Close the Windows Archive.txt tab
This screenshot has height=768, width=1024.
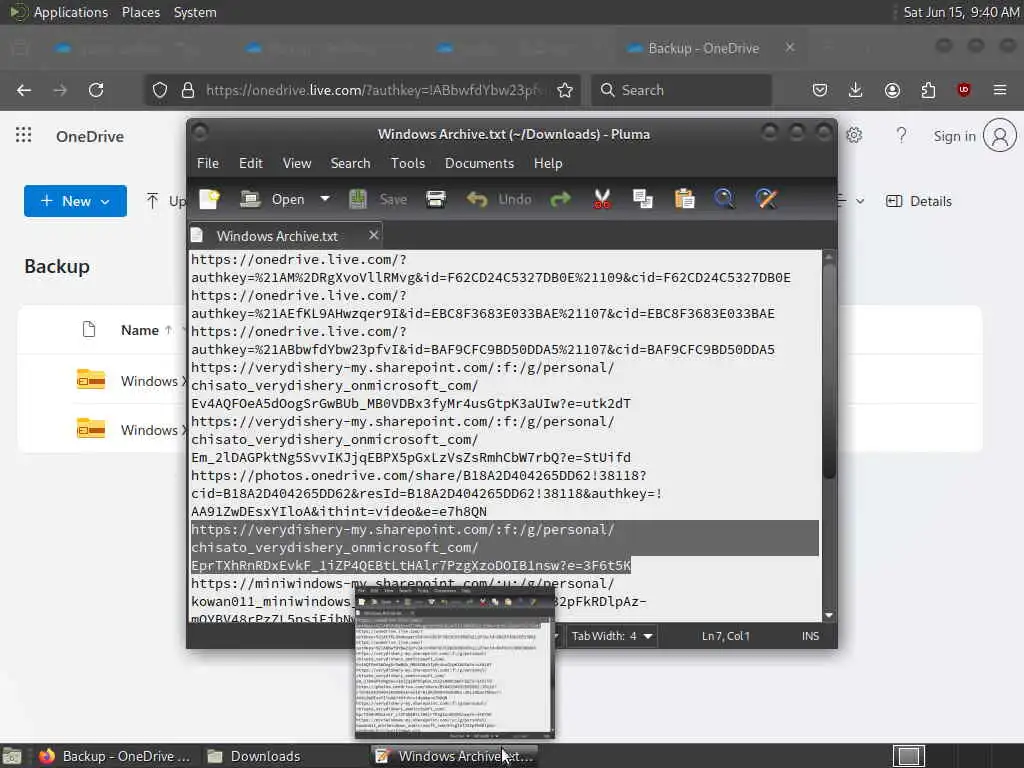[x=373, y=235]
